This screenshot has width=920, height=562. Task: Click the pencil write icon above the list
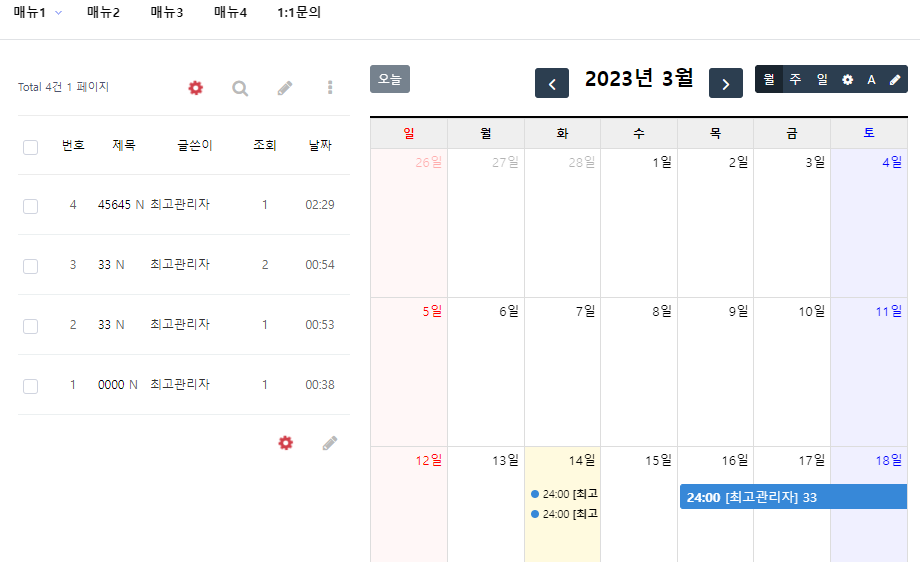point(285,88)
